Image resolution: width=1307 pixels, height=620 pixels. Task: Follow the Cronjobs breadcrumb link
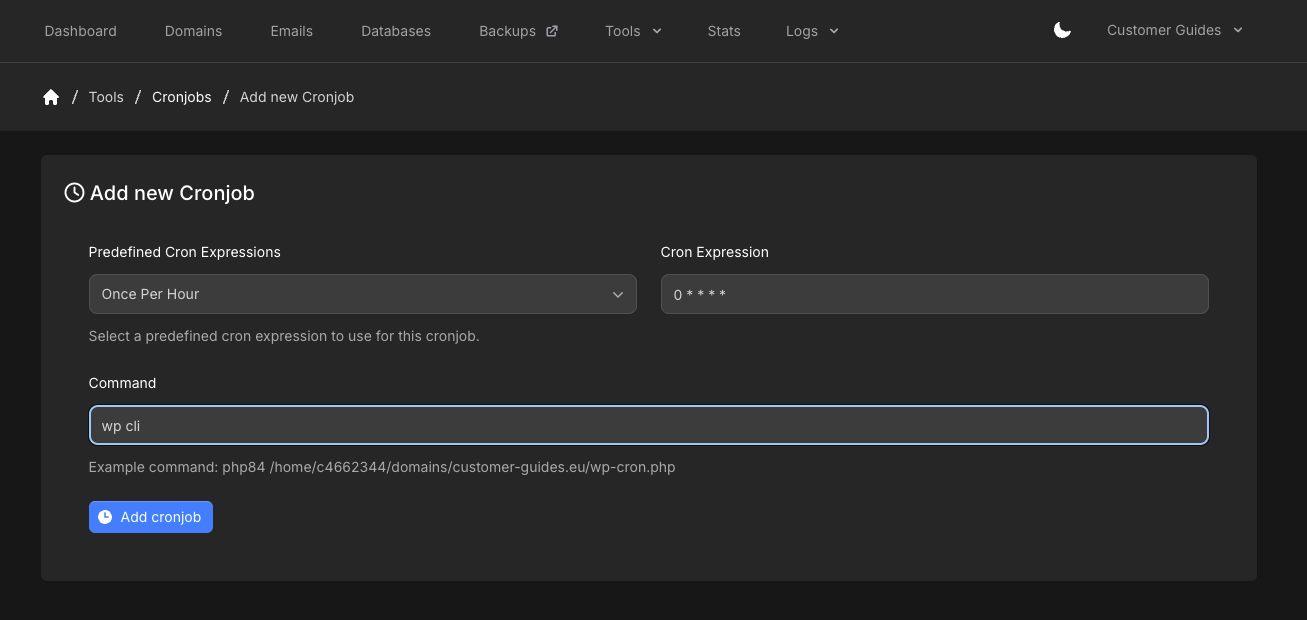pos(182,97)
